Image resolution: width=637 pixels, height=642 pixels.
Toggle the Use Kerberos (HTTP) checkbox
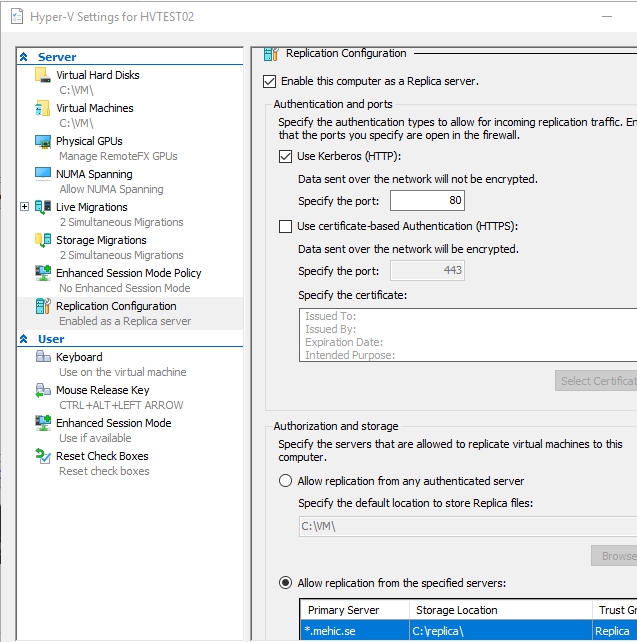coord(286,156)
